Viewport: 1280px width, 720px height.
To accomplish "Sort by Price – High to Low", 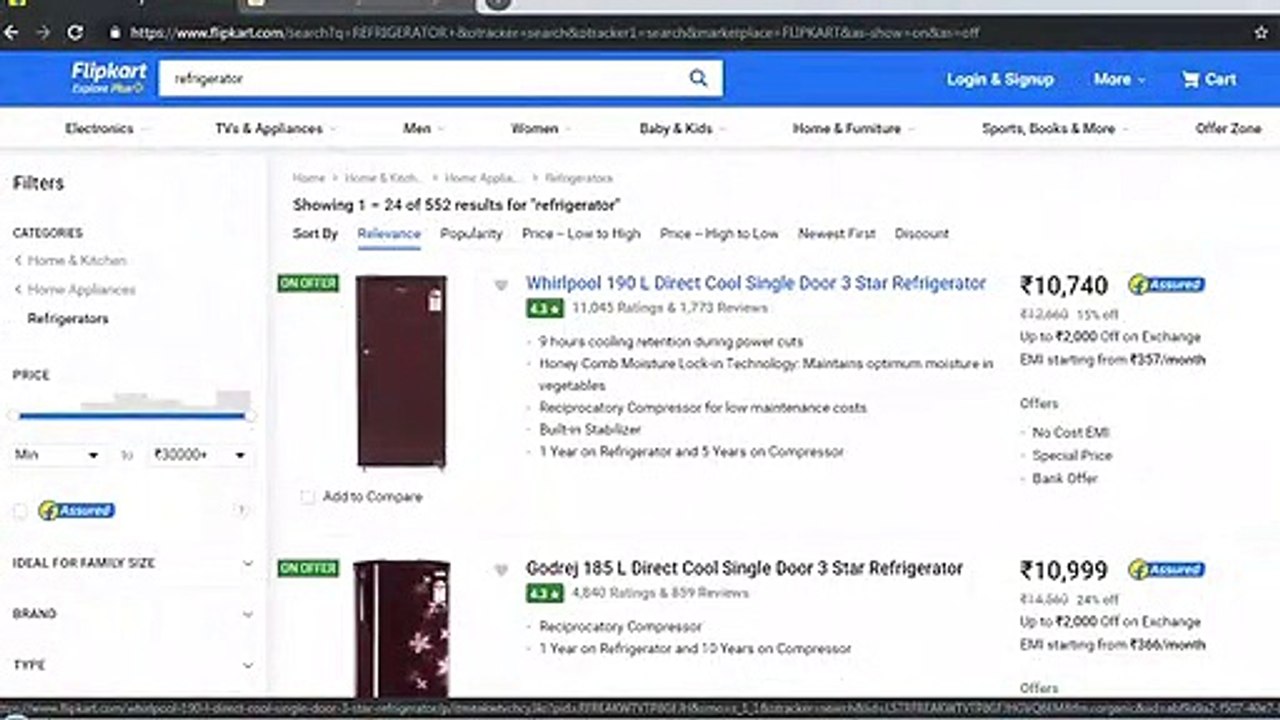I will pyautogui.click(x=719, y=233).
